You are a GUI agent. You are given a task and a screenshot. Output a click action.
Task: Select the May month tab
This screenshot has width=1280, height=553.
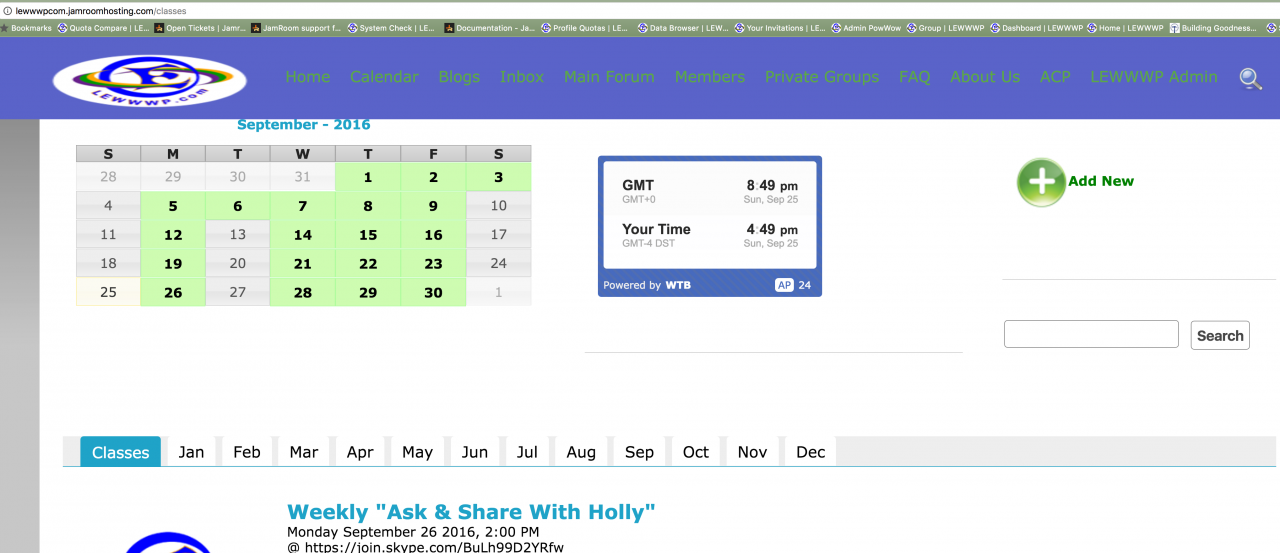(417, 452)
